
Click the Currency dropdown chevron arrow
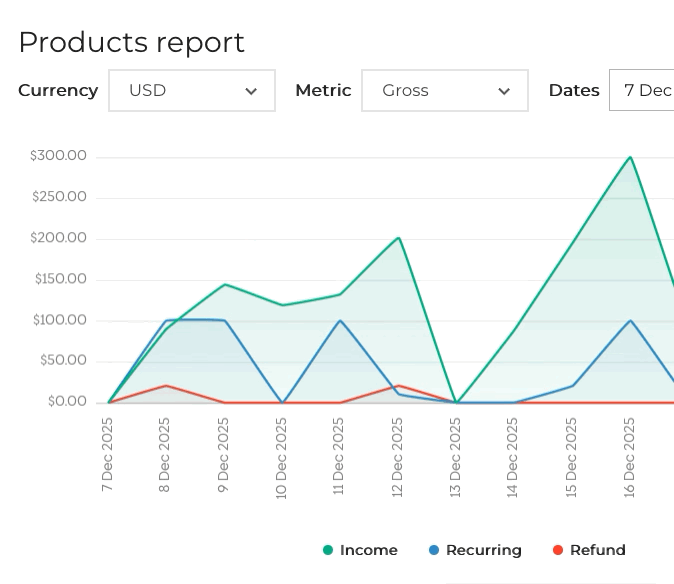251,91
